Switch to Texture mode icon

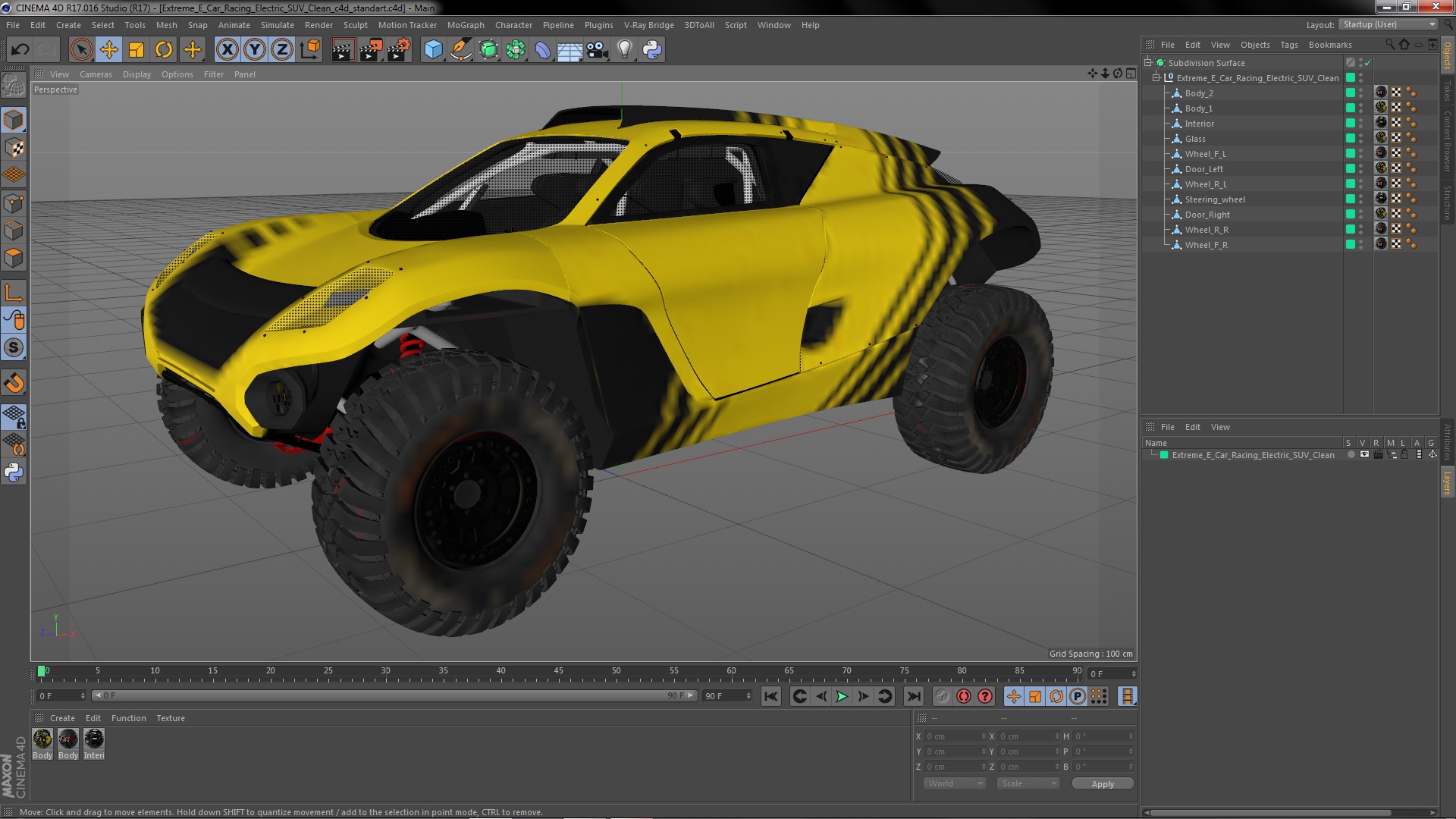point(14,148)
